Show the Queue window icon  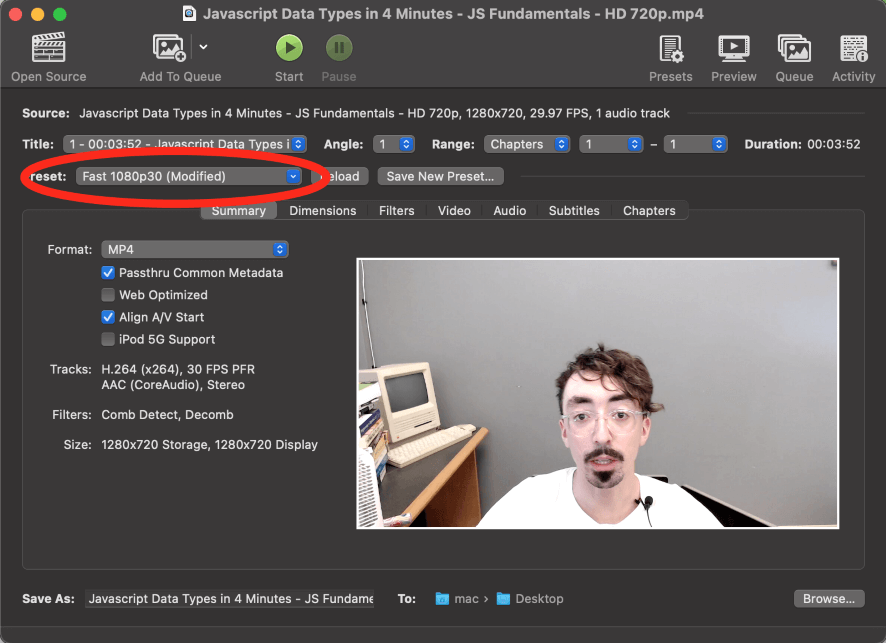(x=794, y=48)
